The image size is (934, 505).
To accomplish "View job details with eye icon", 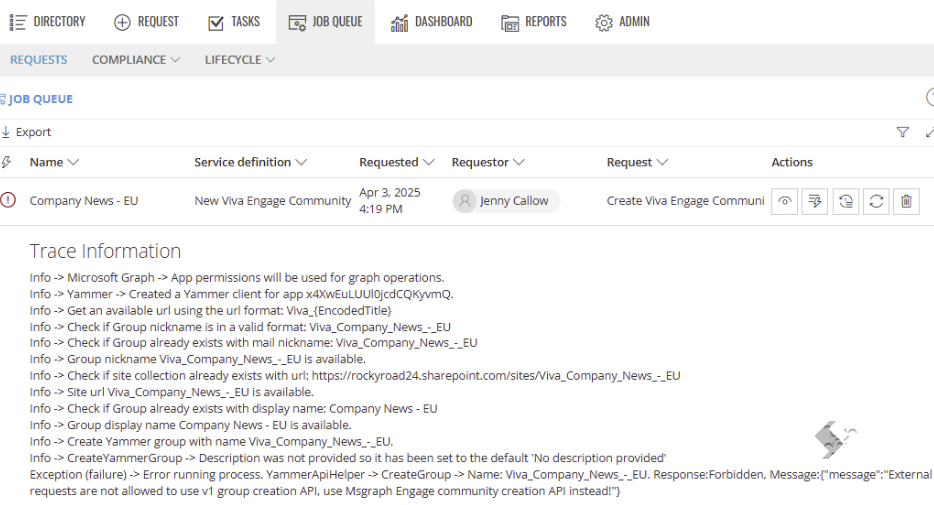I will pos(784,201).
